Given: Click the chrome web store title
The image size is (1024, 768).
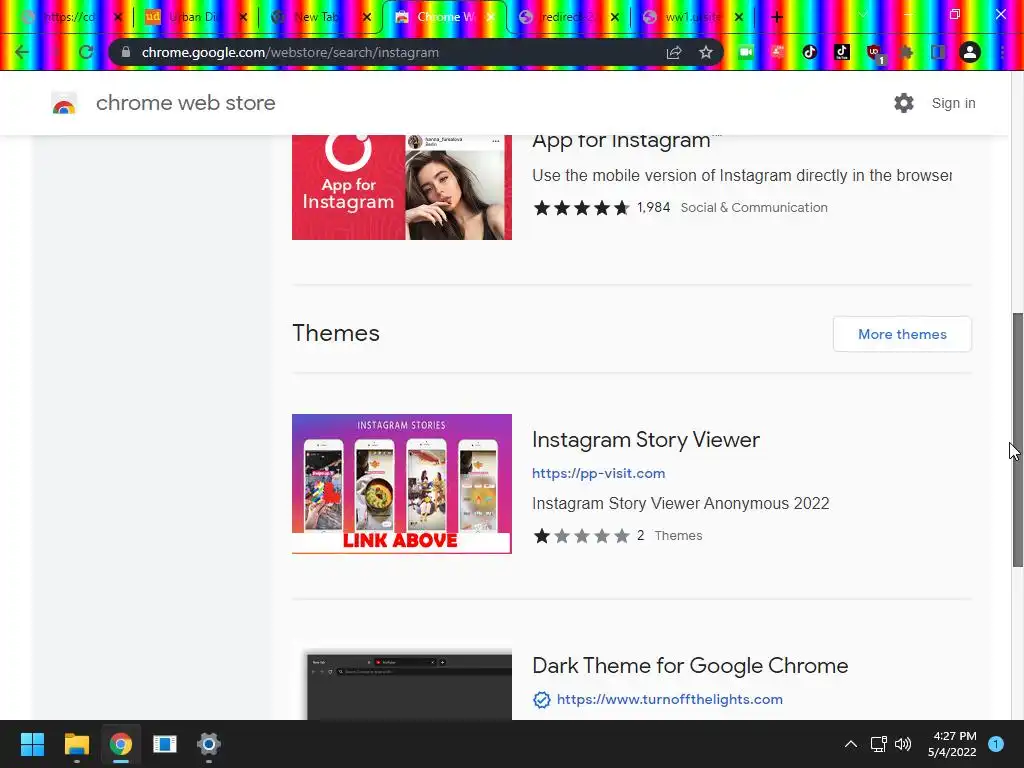Looking at the screenshot, I should click(185, 103).
